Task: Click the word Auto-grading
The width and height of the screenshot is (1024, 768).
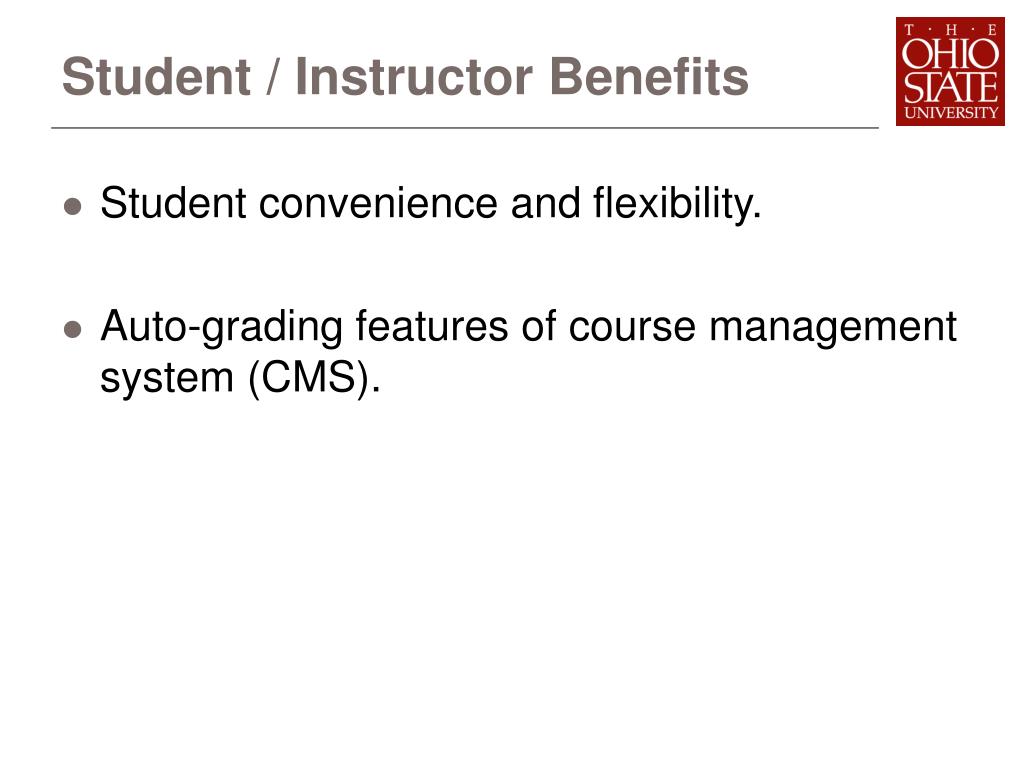Action: click(x=221, y=326)
